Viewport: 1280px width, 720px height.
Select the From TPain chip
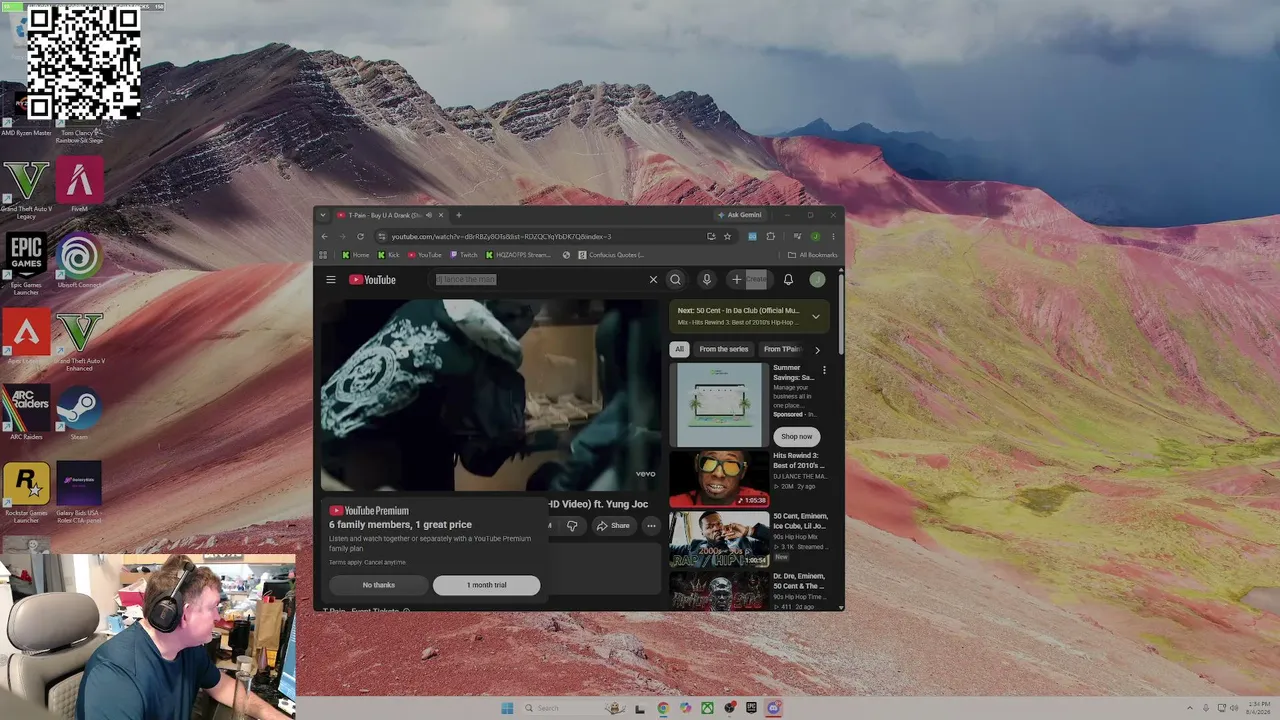783,349
